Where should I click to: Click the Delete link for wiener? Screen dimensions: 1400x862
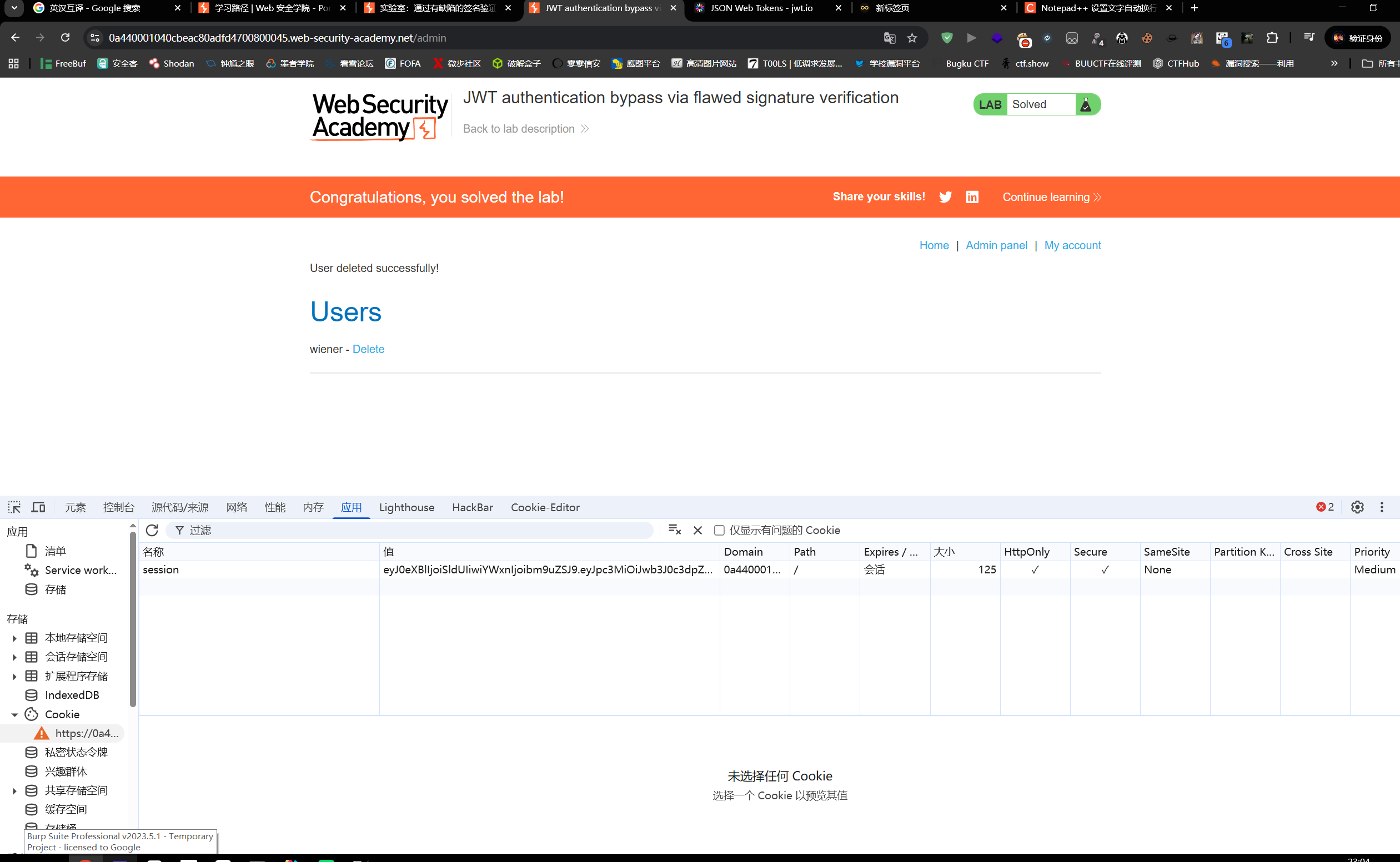tap(368, 349)
